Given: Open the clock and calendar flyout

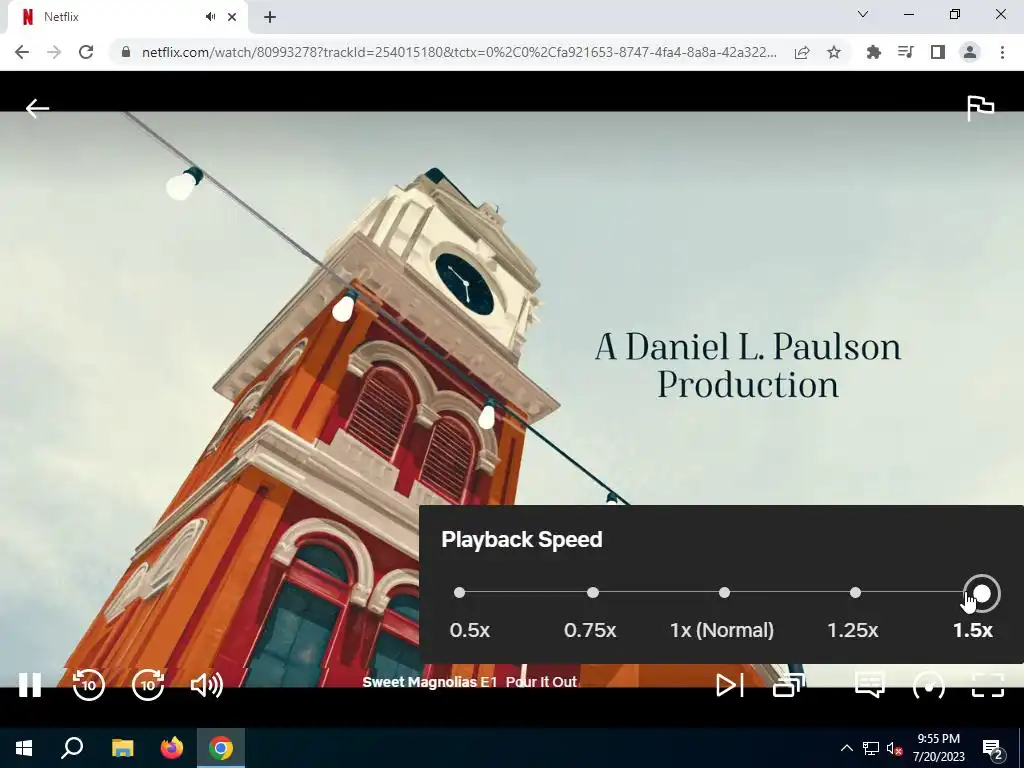Looking at the screenshot, I should [x=938, y=748].
